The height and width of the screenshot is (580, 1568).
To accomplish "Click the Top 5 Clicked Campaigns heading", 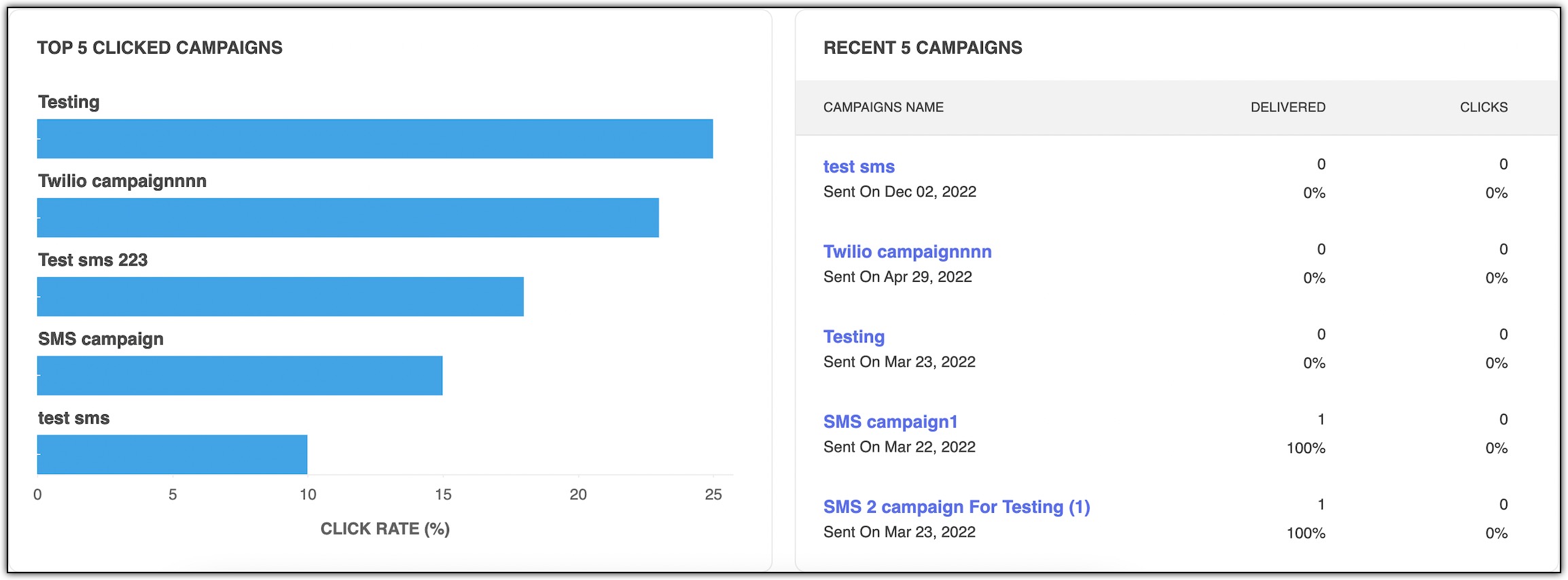I will coord(160,48).
